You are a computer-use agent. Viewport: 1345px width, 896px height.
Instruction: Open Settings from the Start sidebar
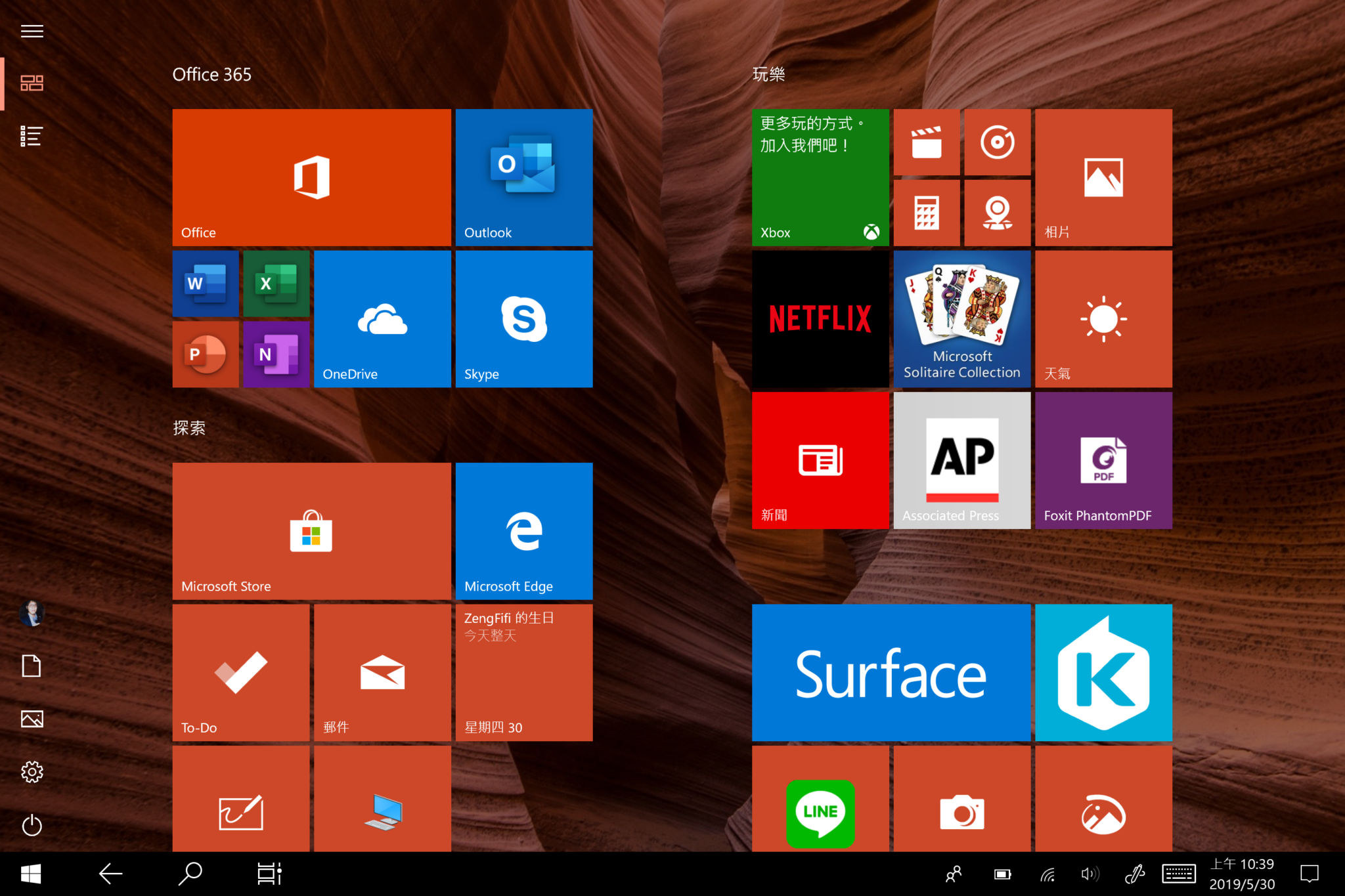[x=32, y=772]
